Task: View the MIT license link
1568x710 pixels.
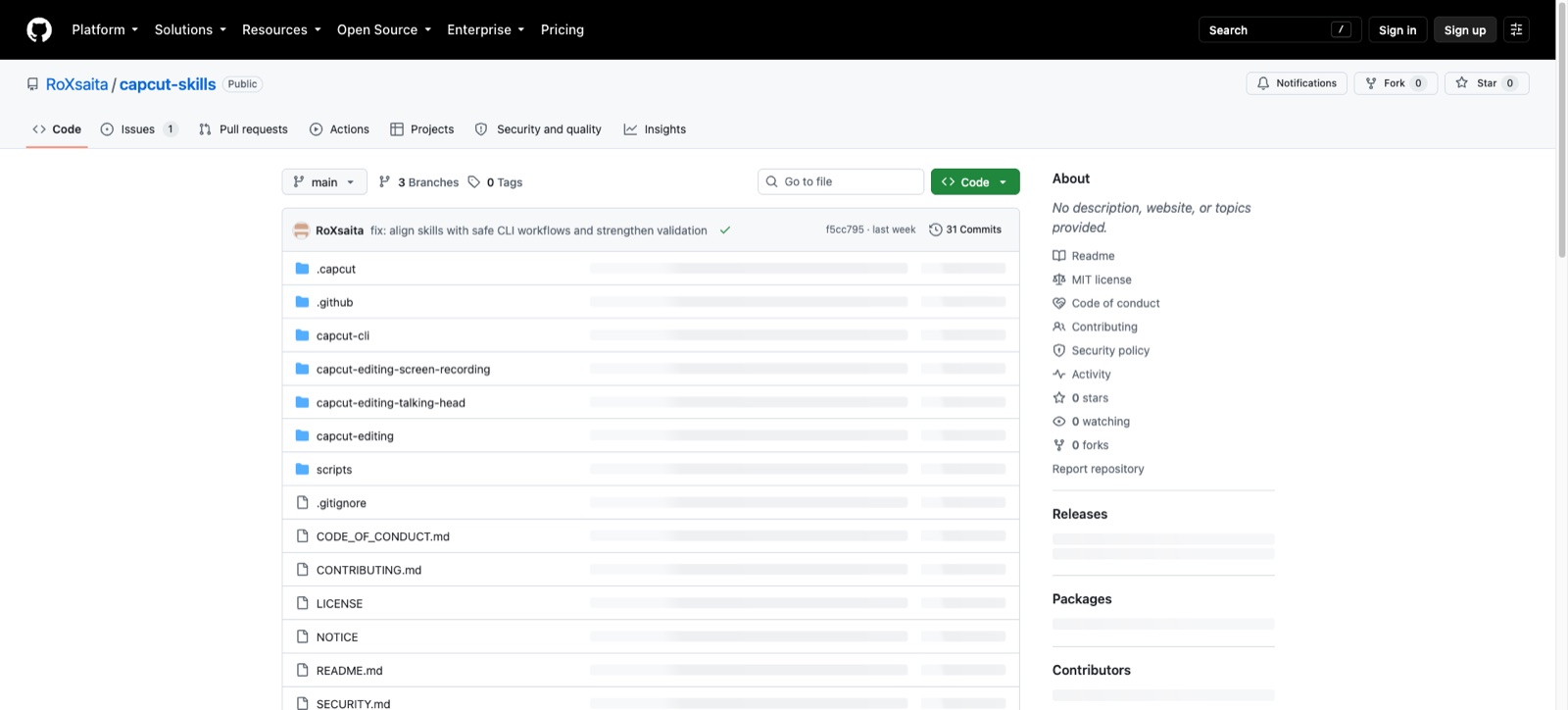Action: [x=1092, y=279]
